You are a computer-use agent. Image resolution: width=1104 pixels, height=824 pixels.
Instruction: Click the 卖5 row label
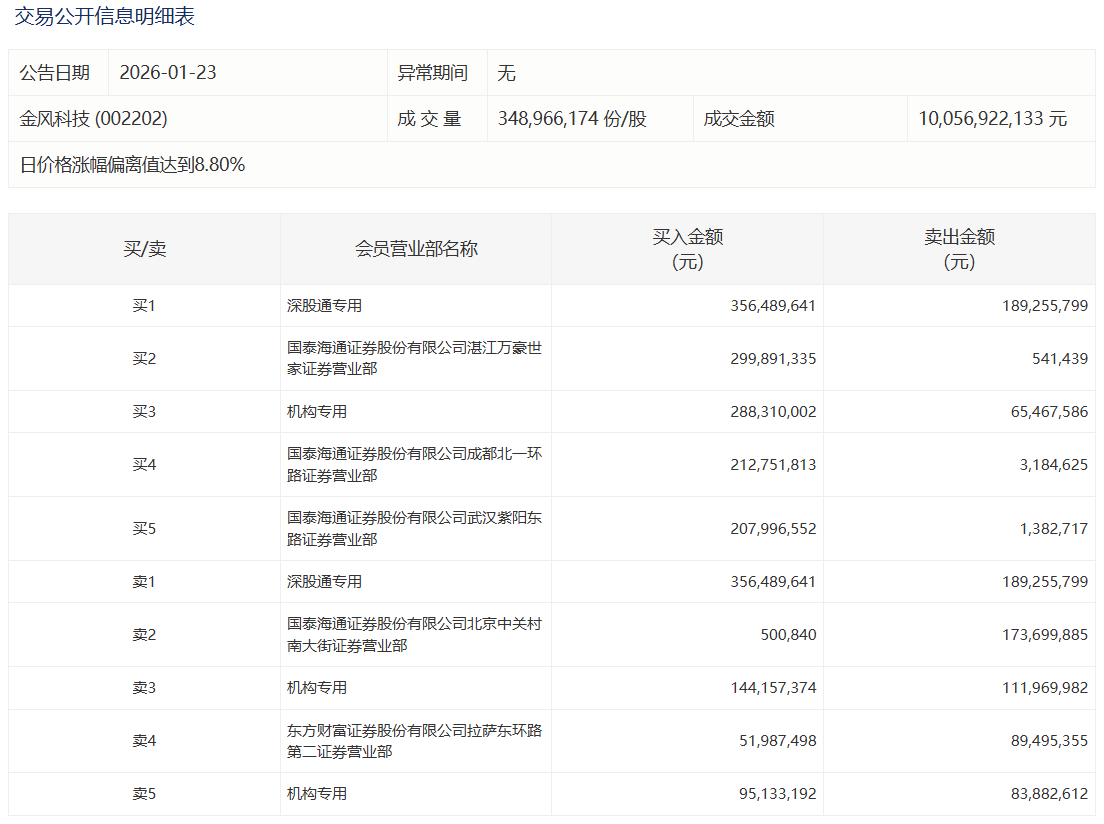coord(144,794)
